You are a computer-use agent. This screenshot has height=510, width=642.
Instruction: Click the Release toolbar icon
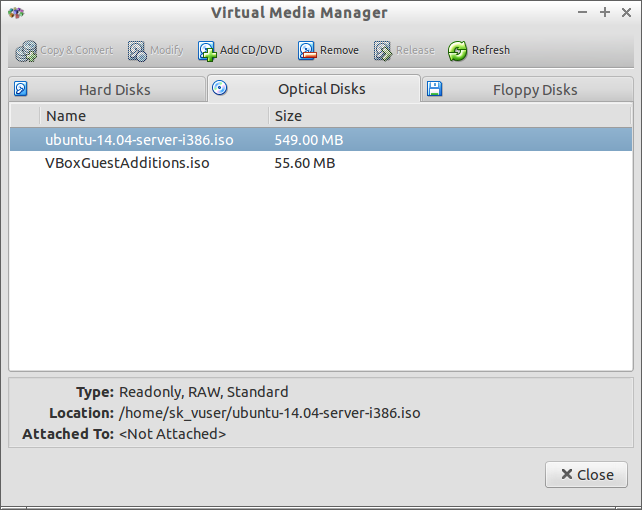tap(383, 51)
